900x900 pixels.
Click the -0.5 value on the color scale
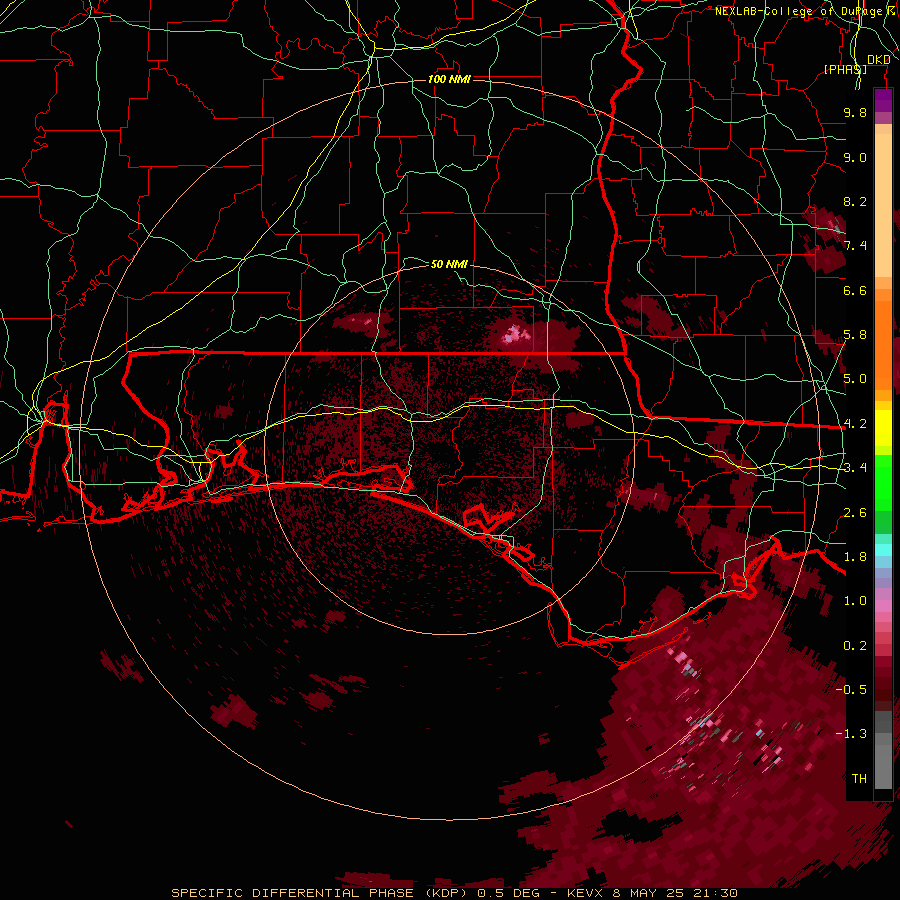pyautogui.click(x=851, y=690)
